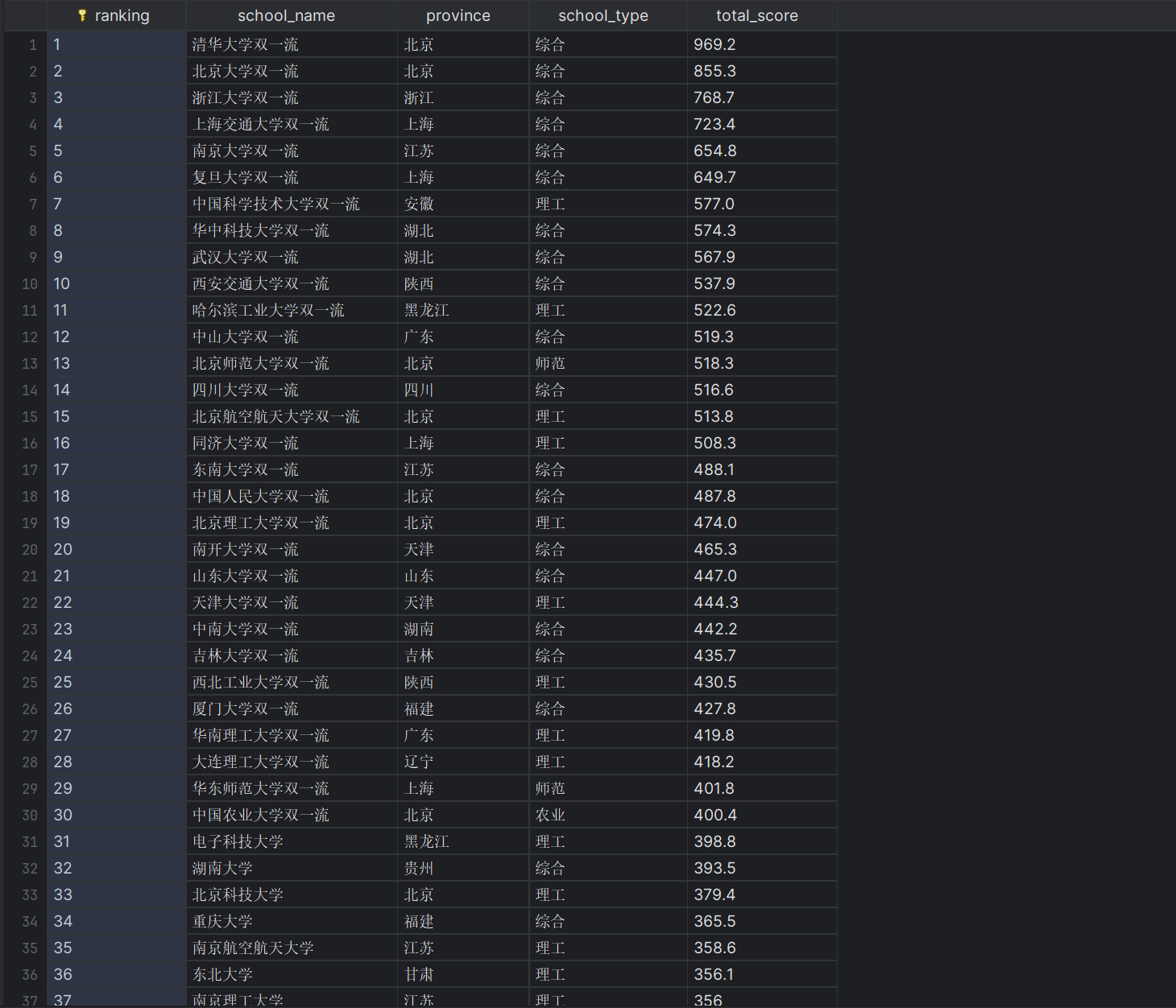The image size is (1176, 1008).
Task: Sort by the province column header
Action: pyautogui.click(x=463, y=15)
